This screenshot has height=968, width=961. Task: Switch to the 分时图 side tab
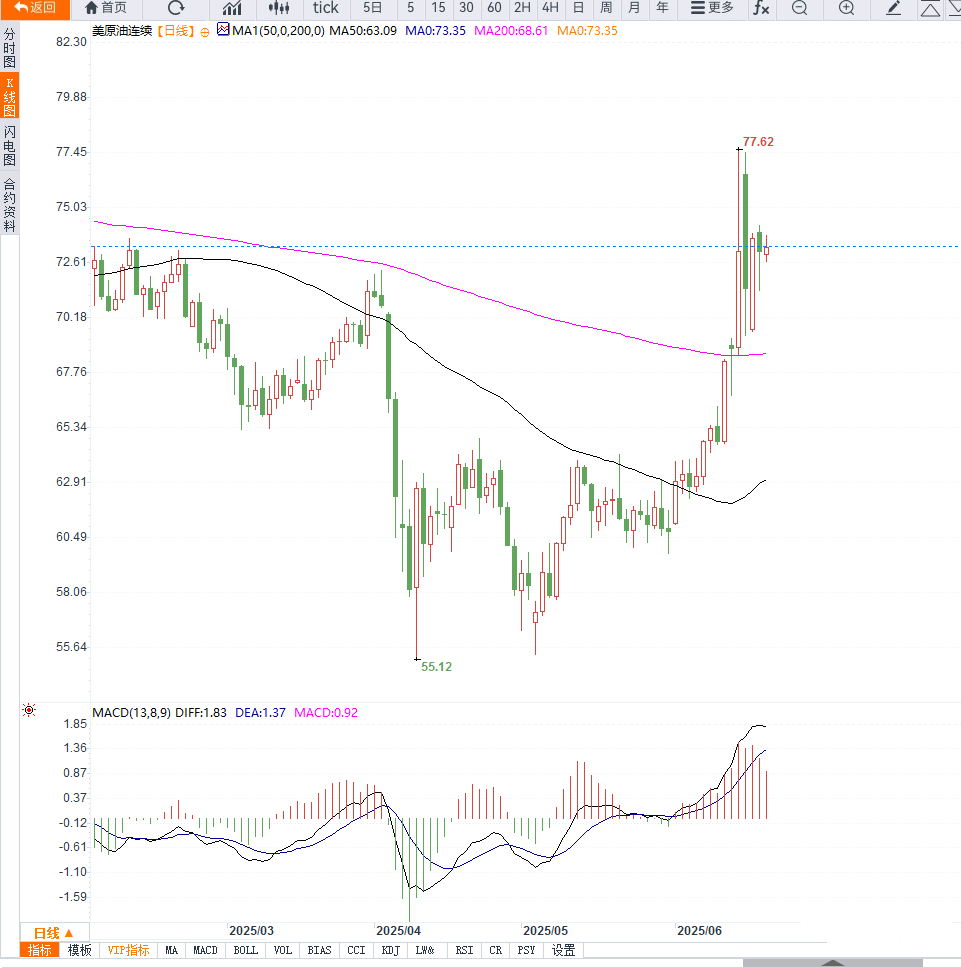[x=10, y=47]
